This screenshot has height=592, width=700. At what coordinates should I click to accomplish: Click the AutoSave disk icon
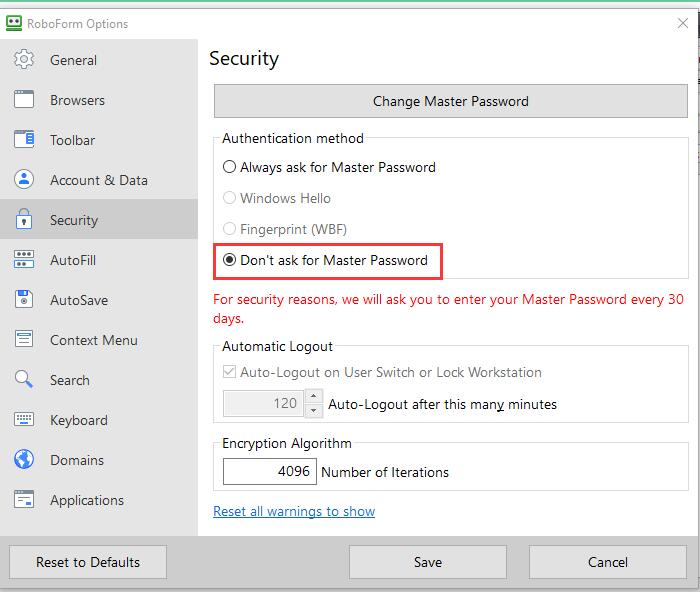tap(25, 300)
